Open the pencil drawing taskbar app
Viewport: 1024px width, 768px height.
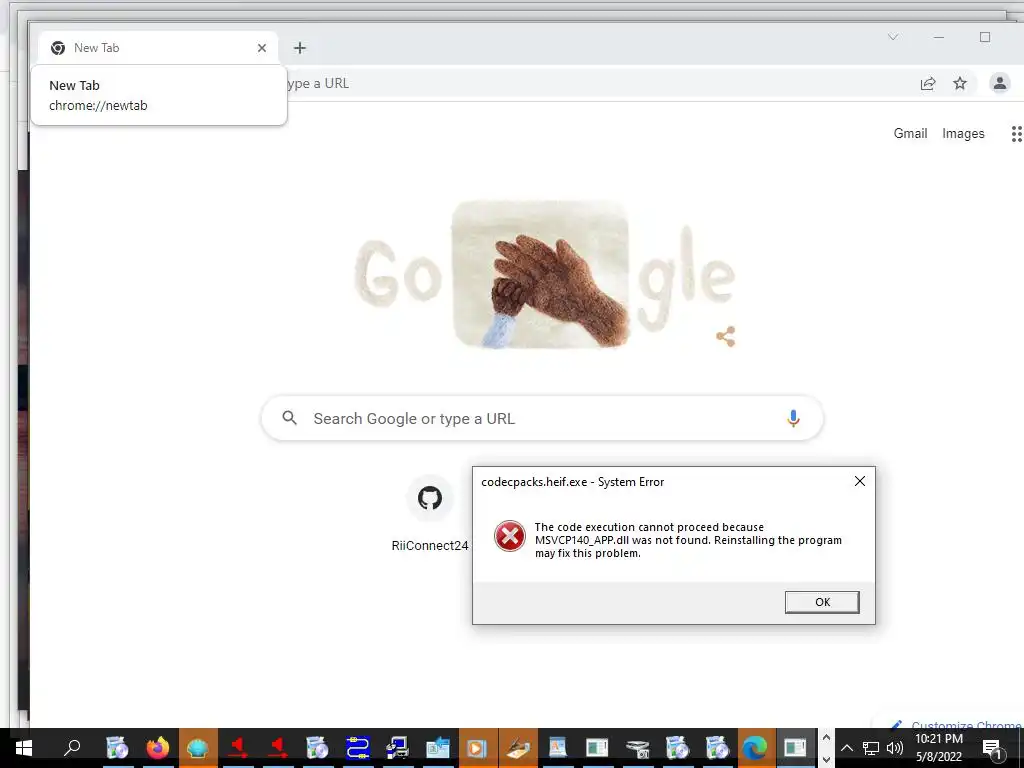click(517, 748)
